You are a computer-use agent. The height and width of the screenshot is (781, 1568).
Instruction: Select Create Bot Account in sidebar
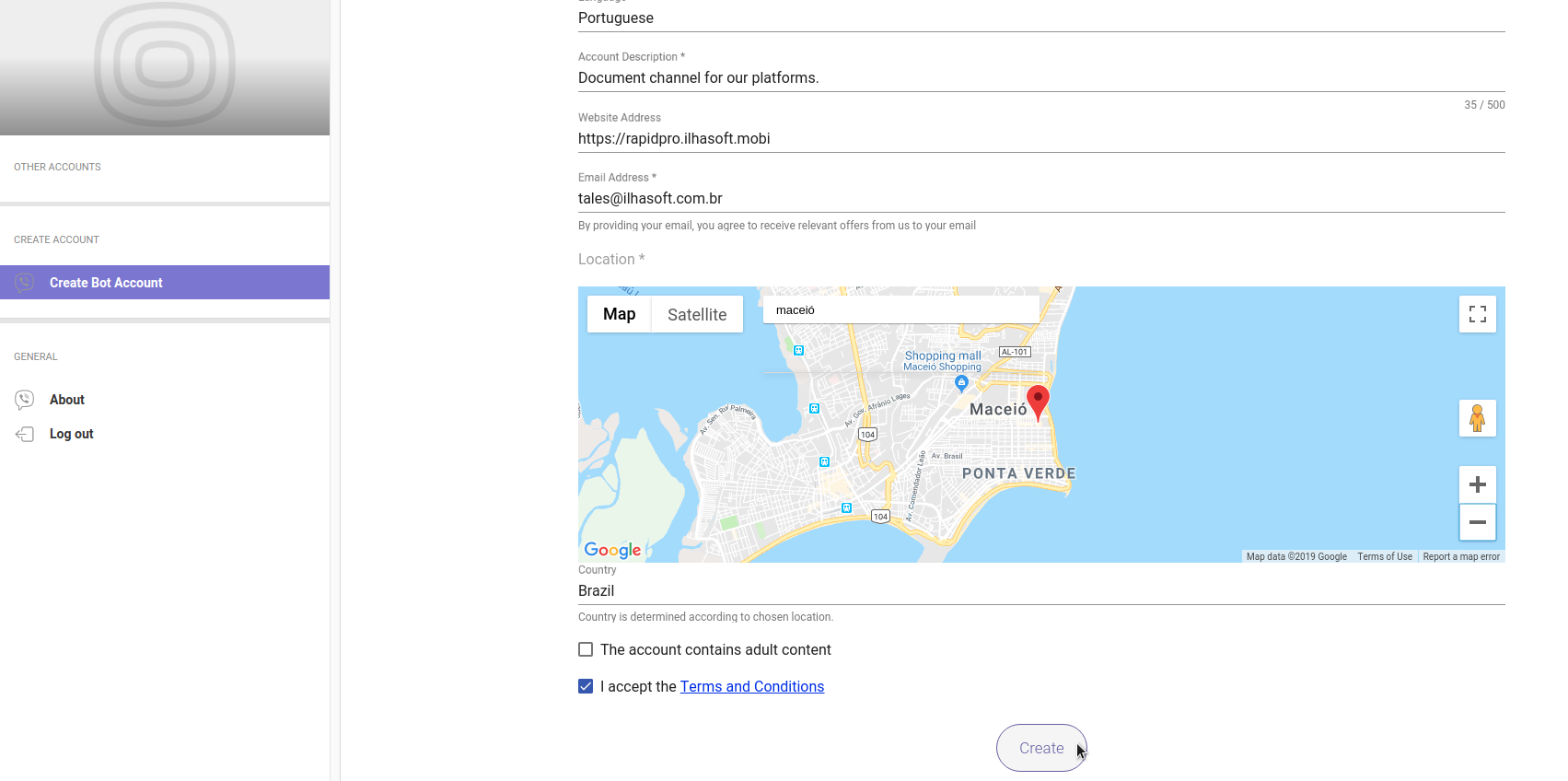coord(165,283)
